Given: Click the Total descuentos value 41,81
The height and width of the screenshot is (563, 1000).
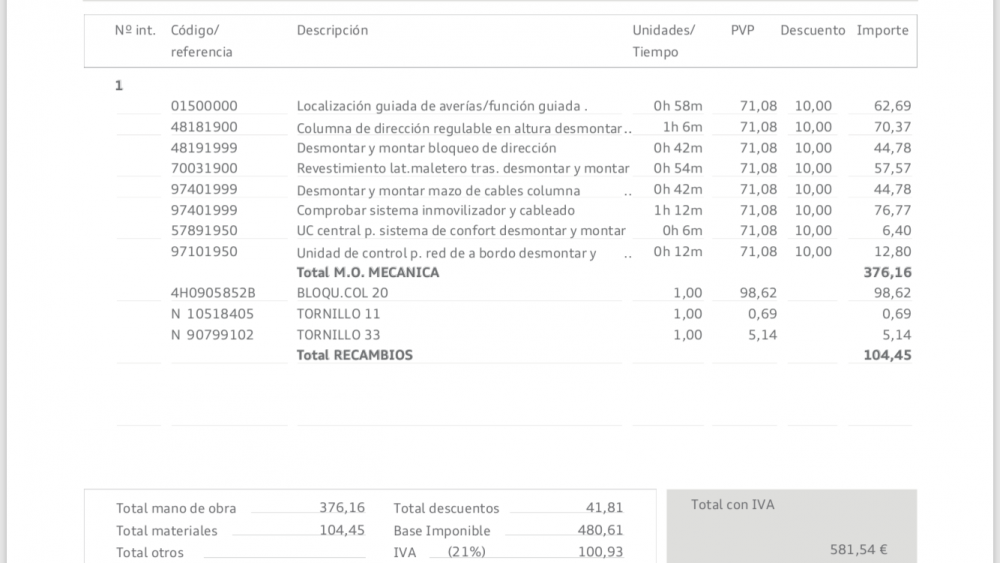Looking at the screenshot, I should (604, 508).
